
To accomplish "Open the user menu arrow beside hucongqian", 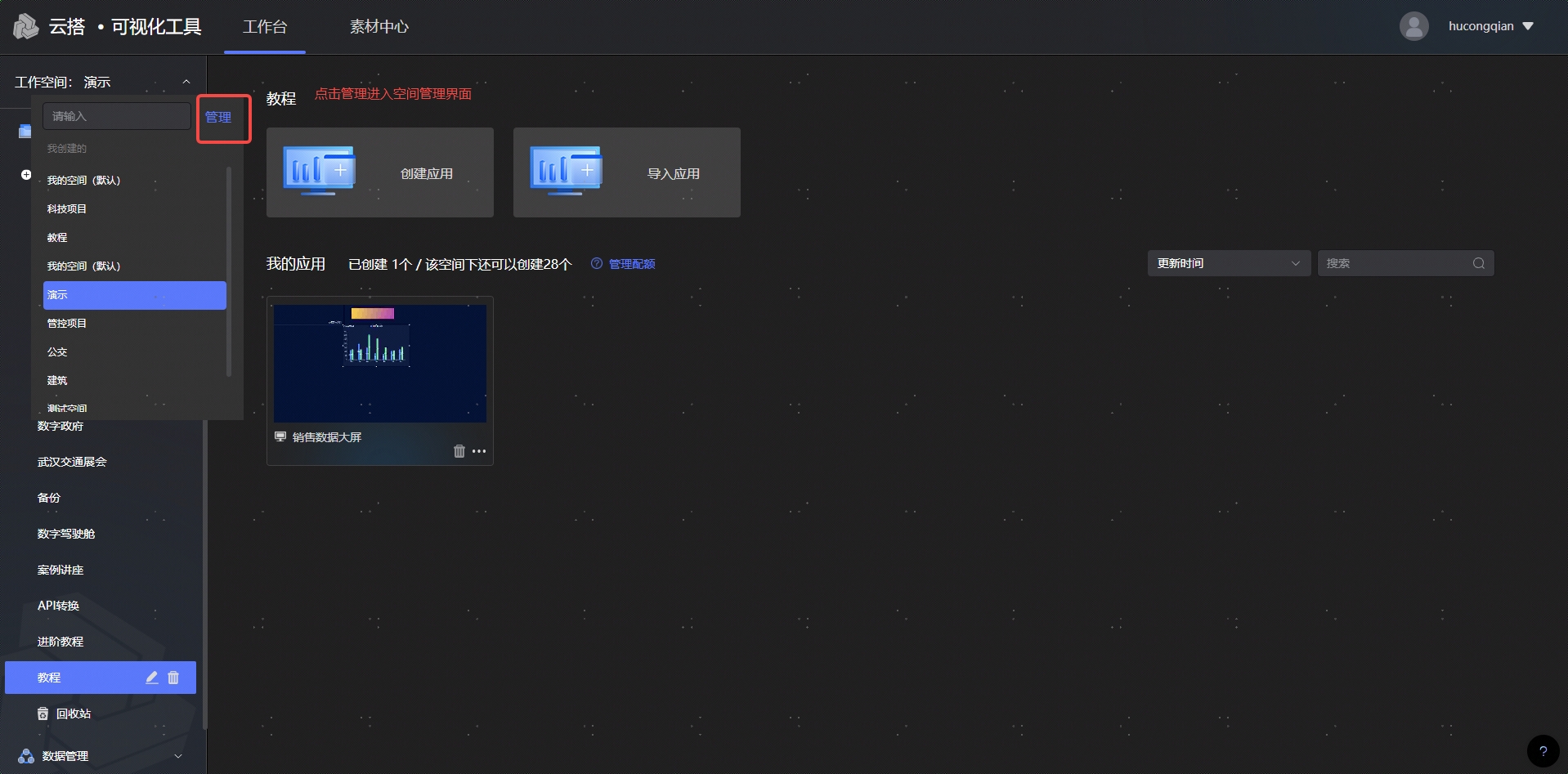I will pyautogui.click(x=1528, y=26).
